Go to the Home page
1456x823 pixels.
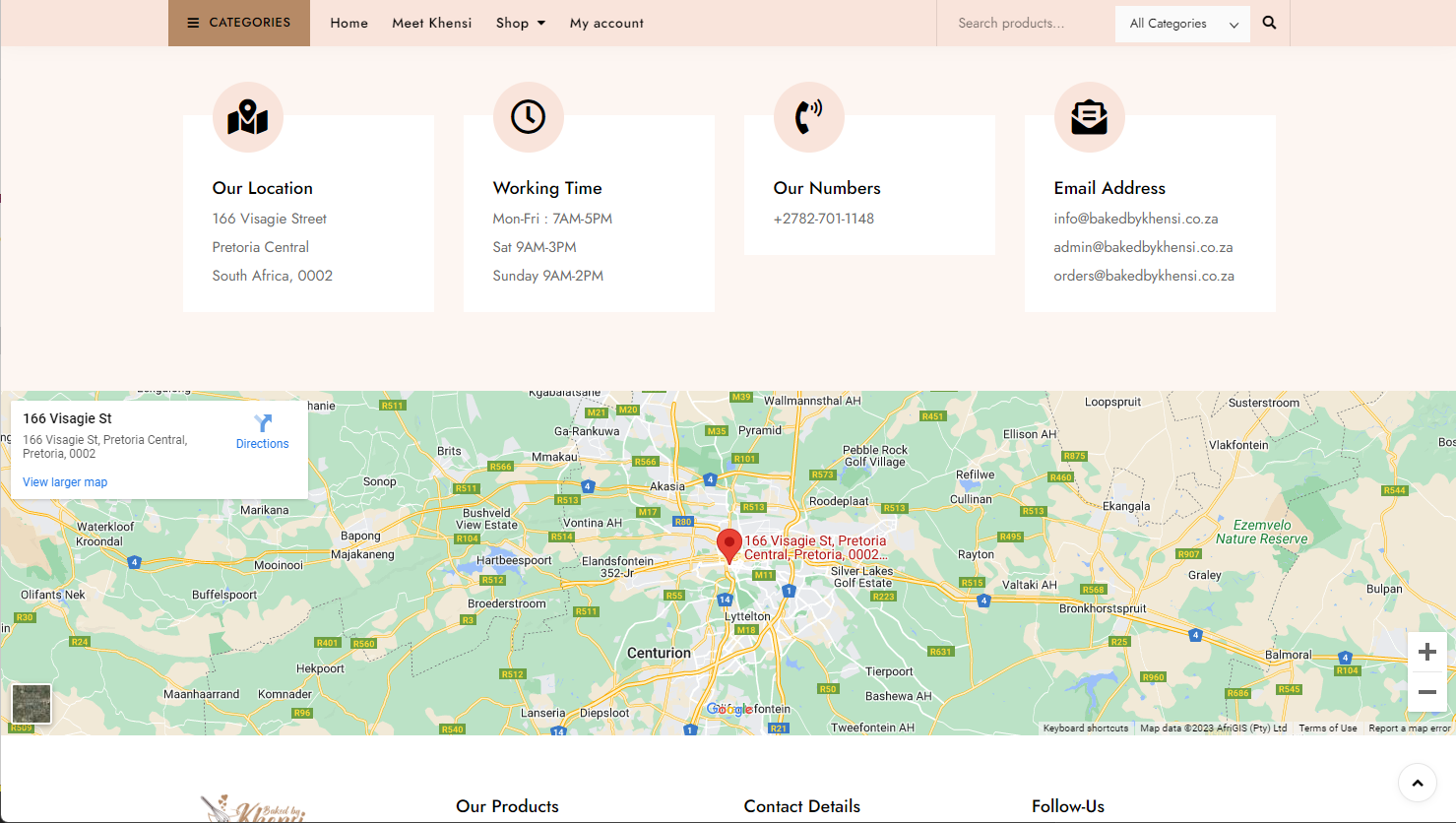[348, 23]
